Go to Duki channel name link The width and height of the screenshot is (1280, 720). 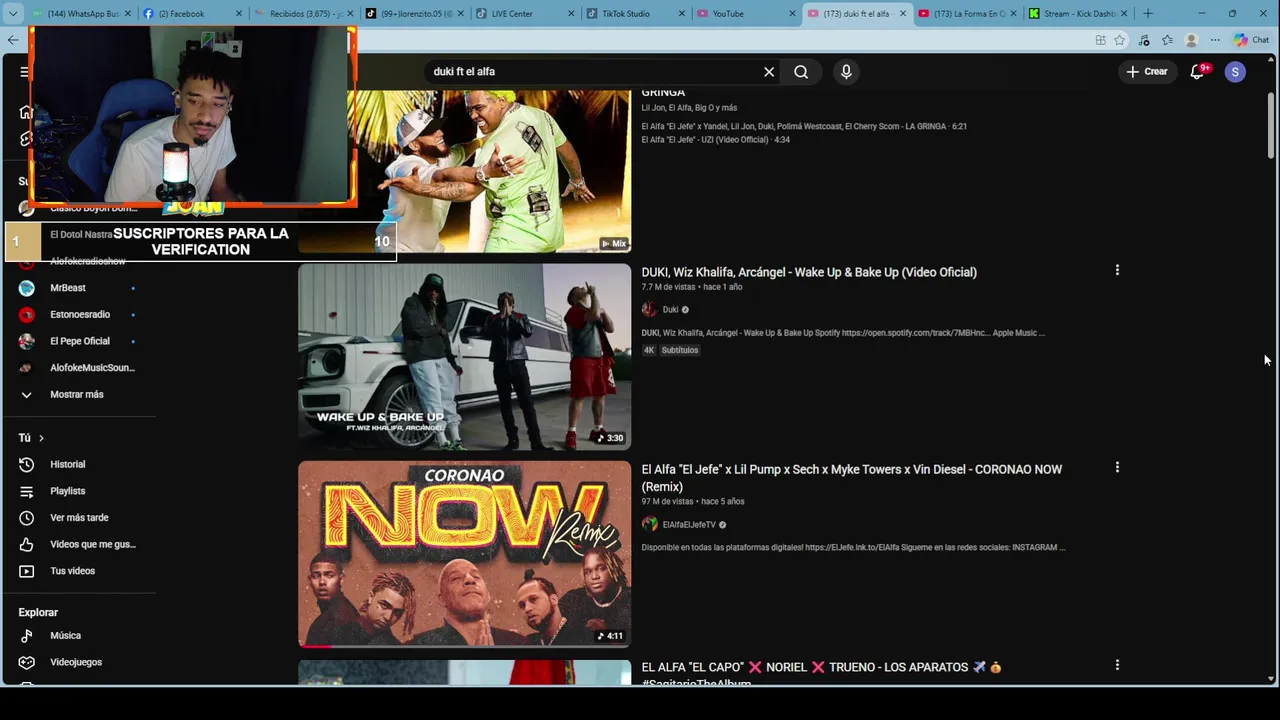(x=670, y=310)
